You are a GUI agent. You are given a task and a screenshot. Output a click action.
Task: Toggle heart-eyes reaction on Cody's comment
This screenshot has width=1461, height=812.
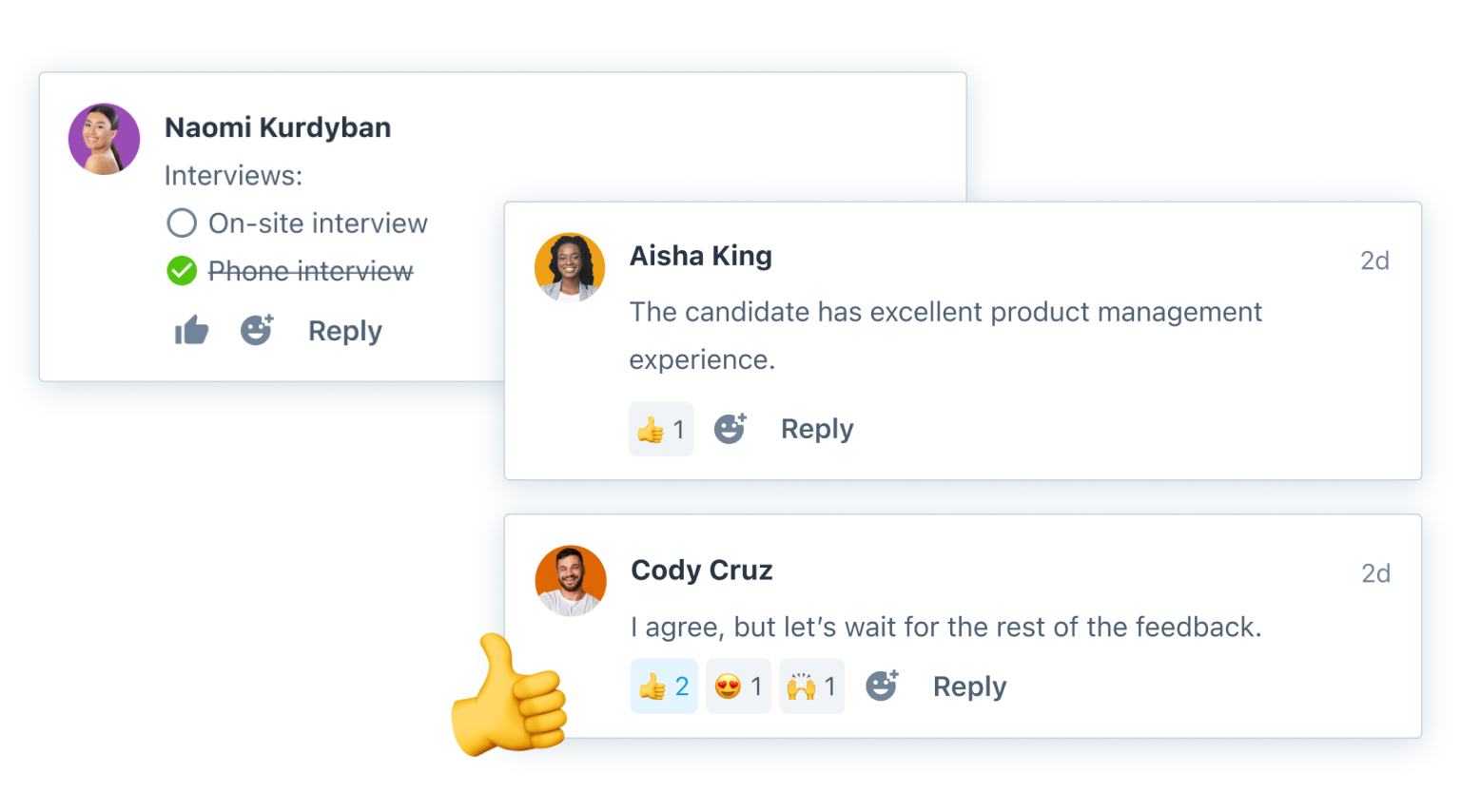738,686
